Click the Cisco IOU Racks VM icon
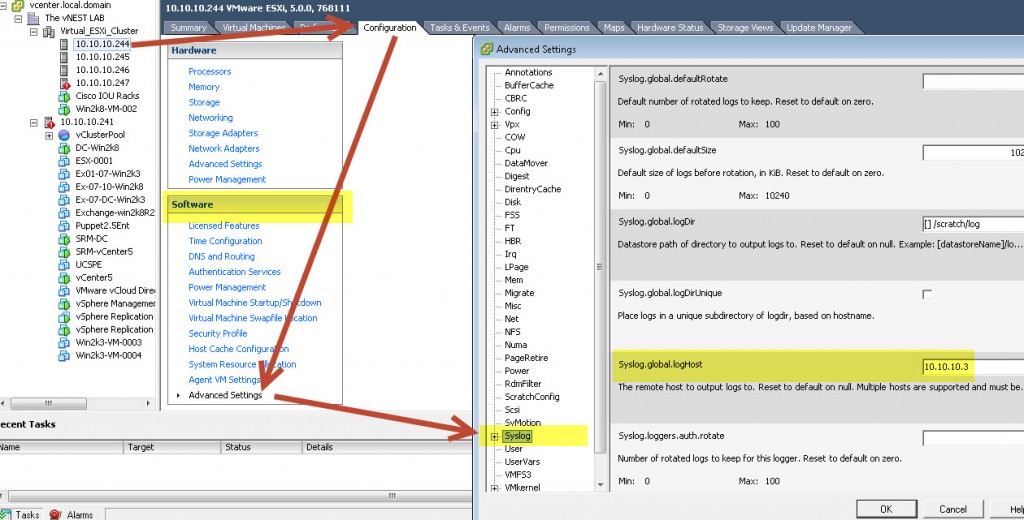The width and height of the screenshot is (1024, 520). [65, 96]
